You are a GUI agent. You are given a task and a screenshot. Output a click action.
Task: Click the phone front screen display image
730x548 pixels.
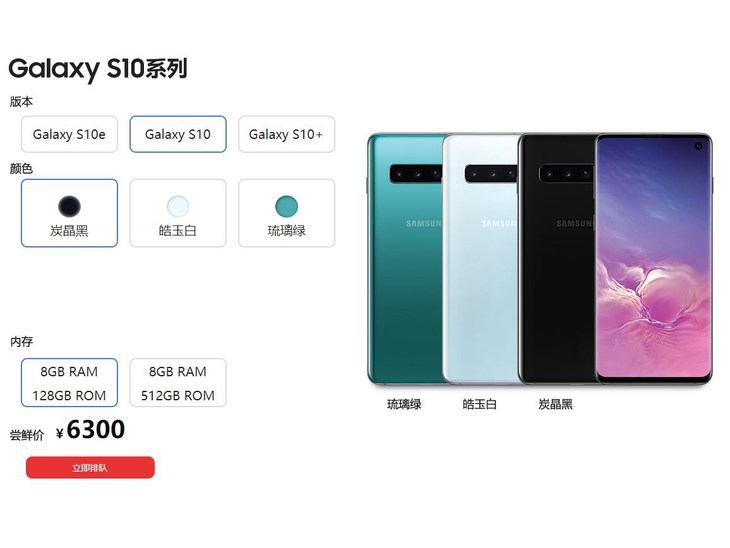[654, 259]
